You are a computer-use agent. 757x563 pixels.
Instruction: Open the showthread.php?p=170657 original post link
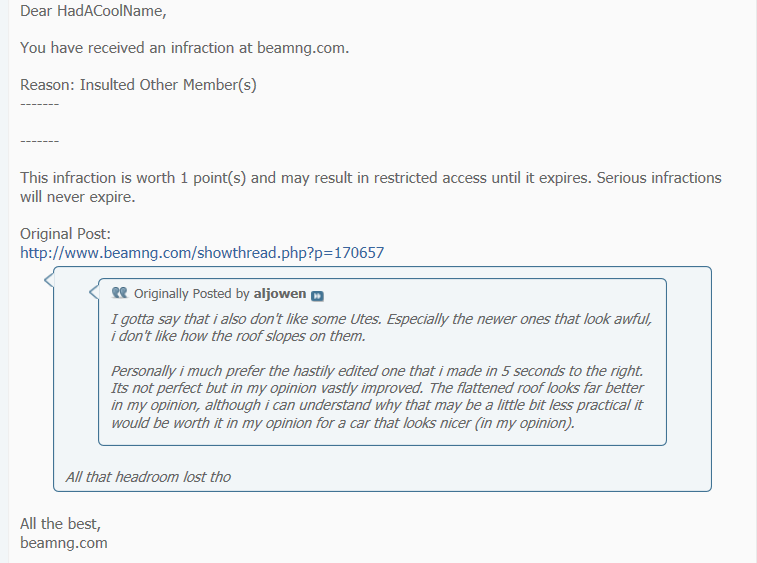(202, 253)
